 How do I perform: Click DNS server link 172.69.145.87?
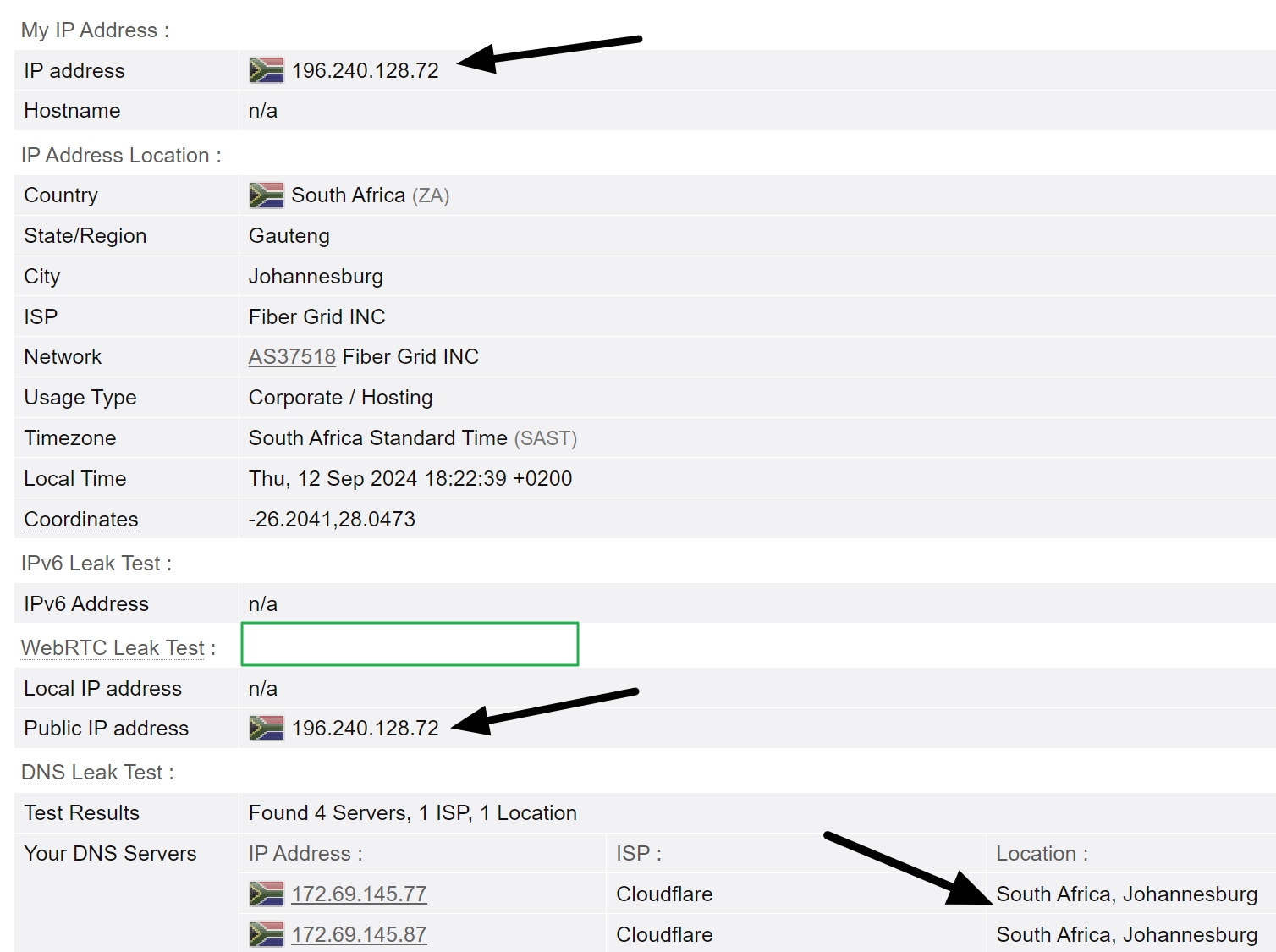click(359, 934)
